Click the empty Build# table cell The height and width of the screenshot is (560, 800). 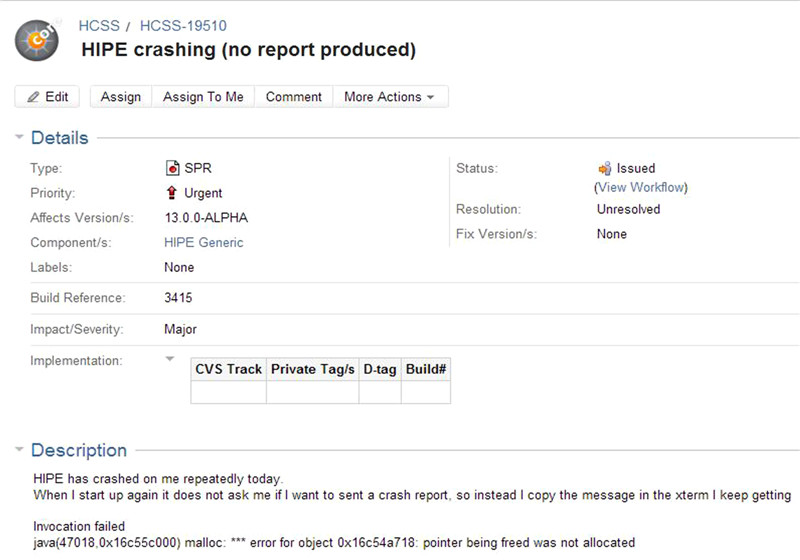click(426, 392)
